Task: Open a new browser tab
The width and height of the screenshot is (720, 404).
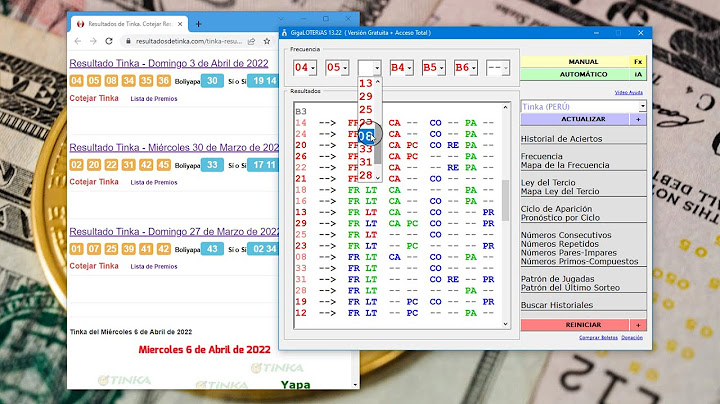Action: [198, 24]
